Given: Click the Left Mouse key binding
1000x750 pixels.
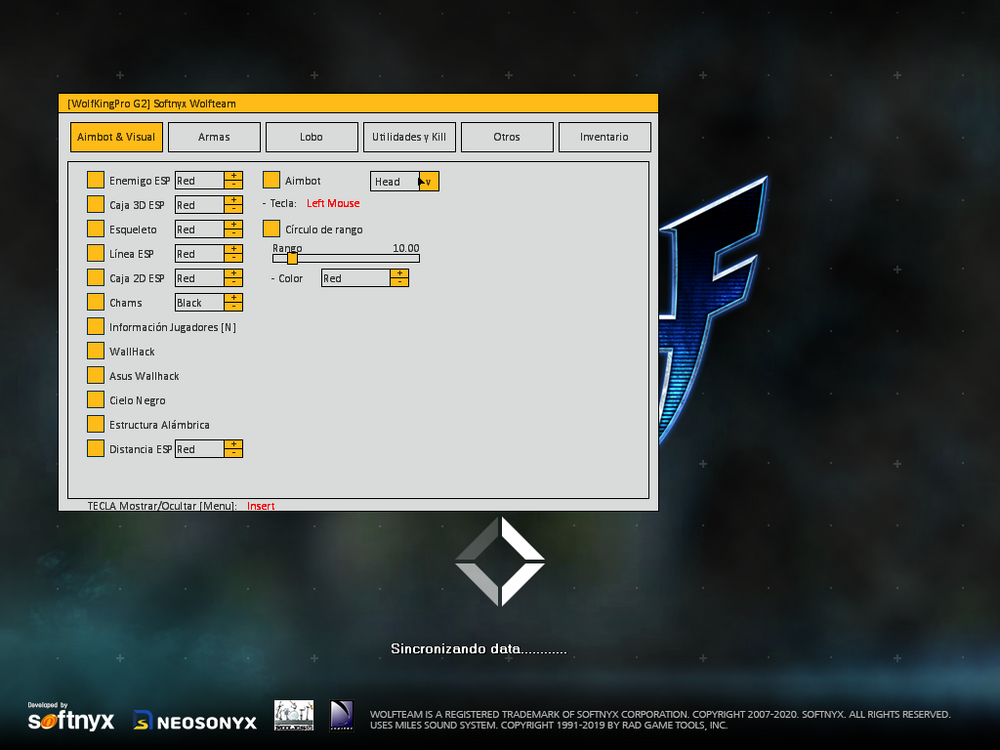Looking at the screenshot, I should coord(333,204).
